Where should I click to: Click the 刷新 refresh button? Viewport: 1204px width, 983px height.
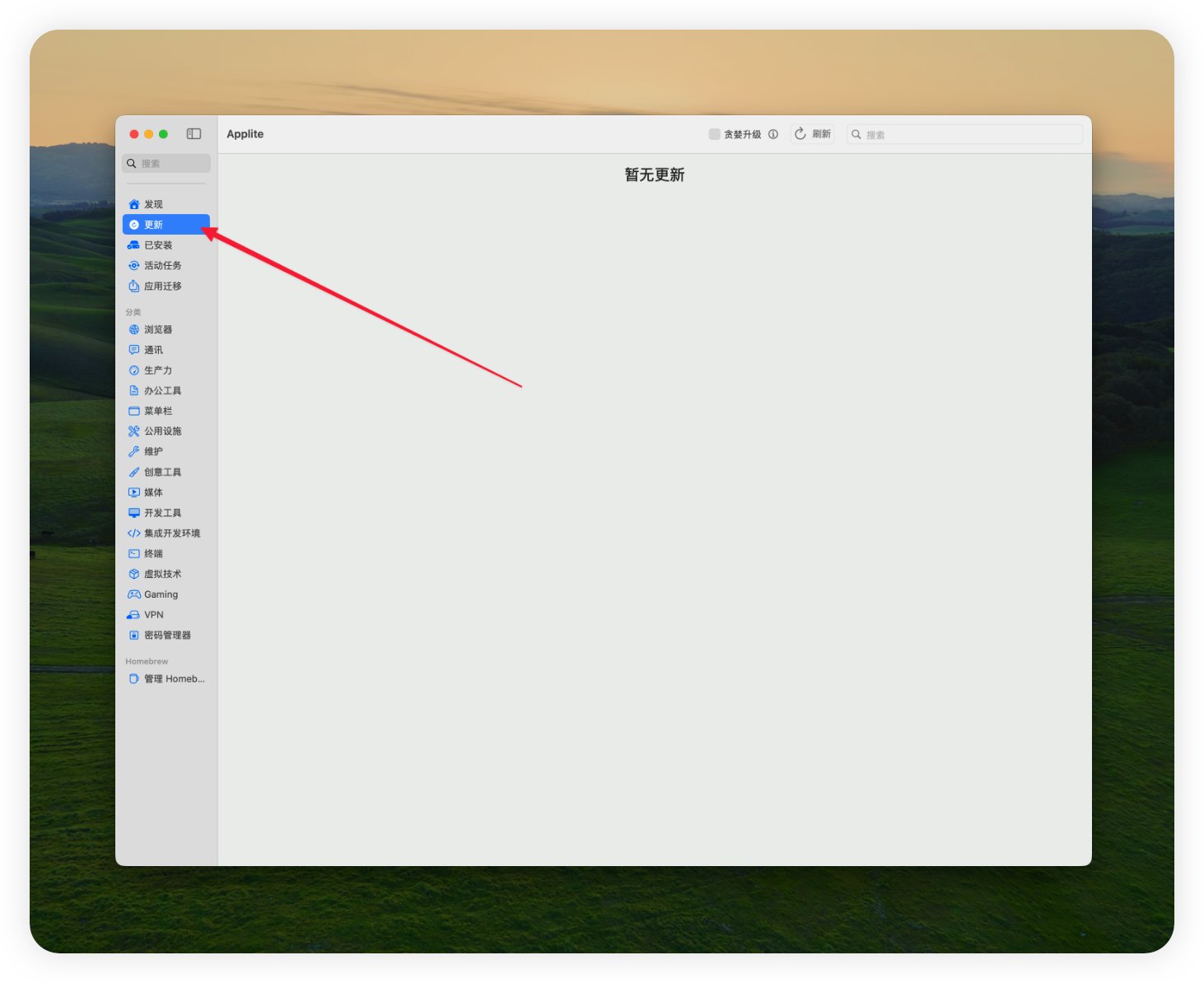point(813,134)
